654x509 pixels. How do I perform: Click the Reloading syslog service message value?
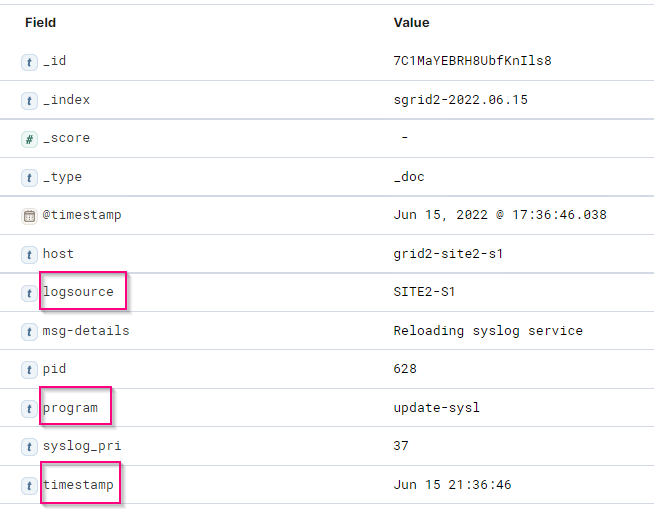point(488,331)
